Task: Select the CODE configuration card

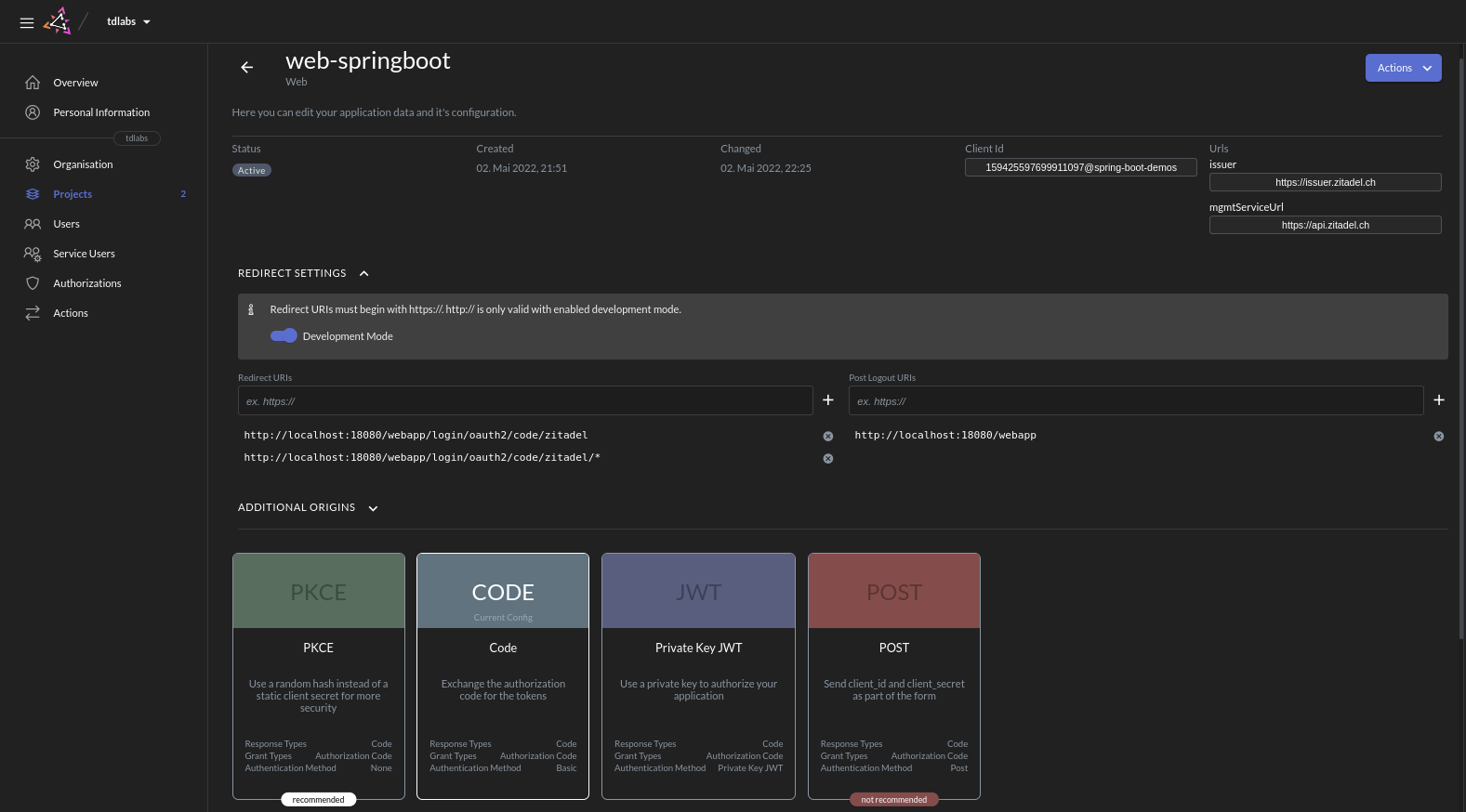Action: click(503, 676)
